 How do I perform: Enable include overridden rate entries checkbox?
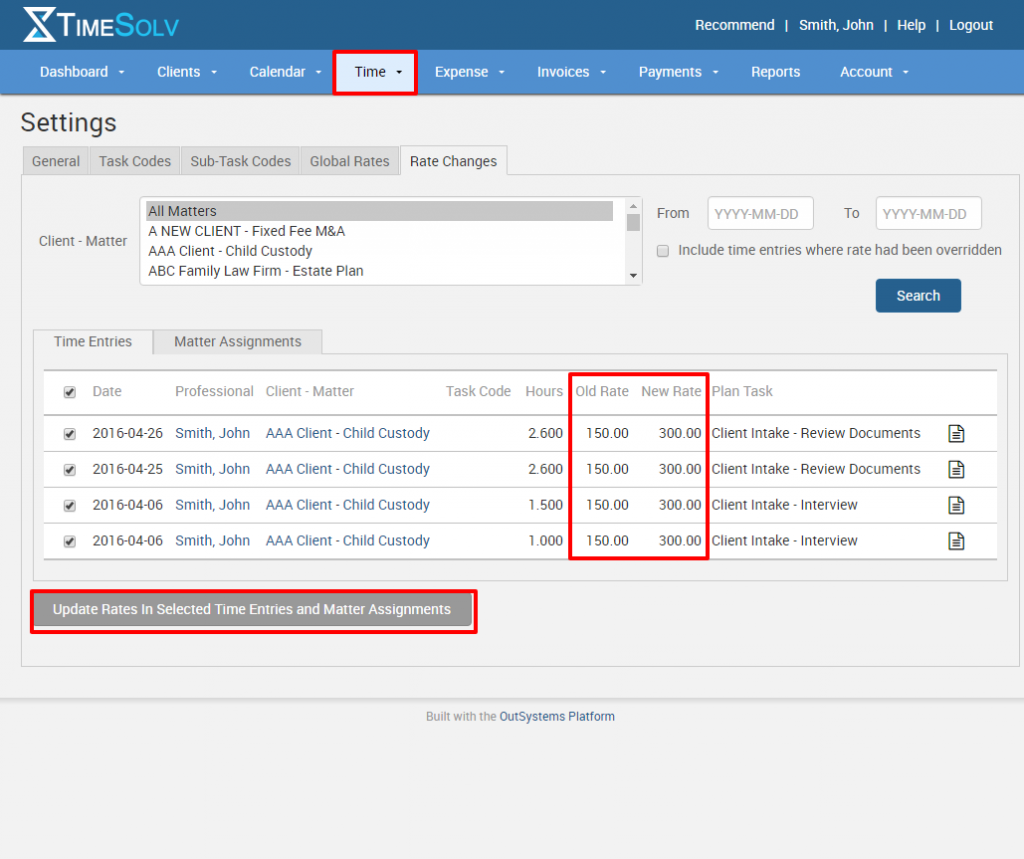click(662, 251)
